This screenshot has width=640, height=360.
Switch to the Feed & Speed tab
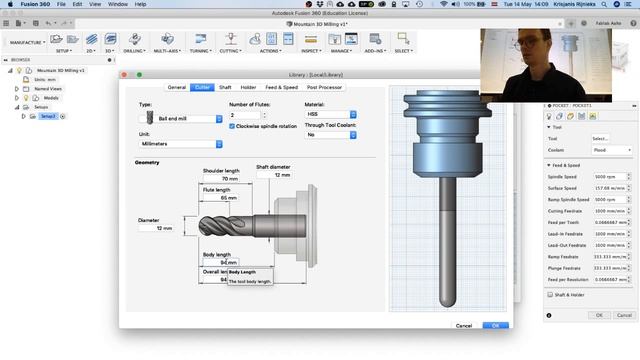pyautogui.click(x=282, y=87)
